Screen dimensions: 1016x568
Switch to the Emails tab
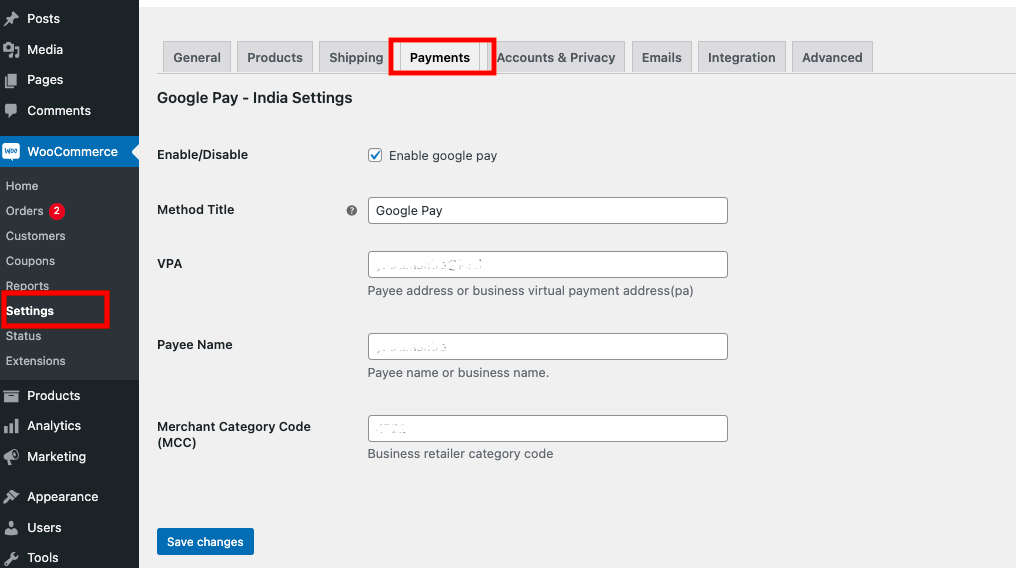coord(662,58)
